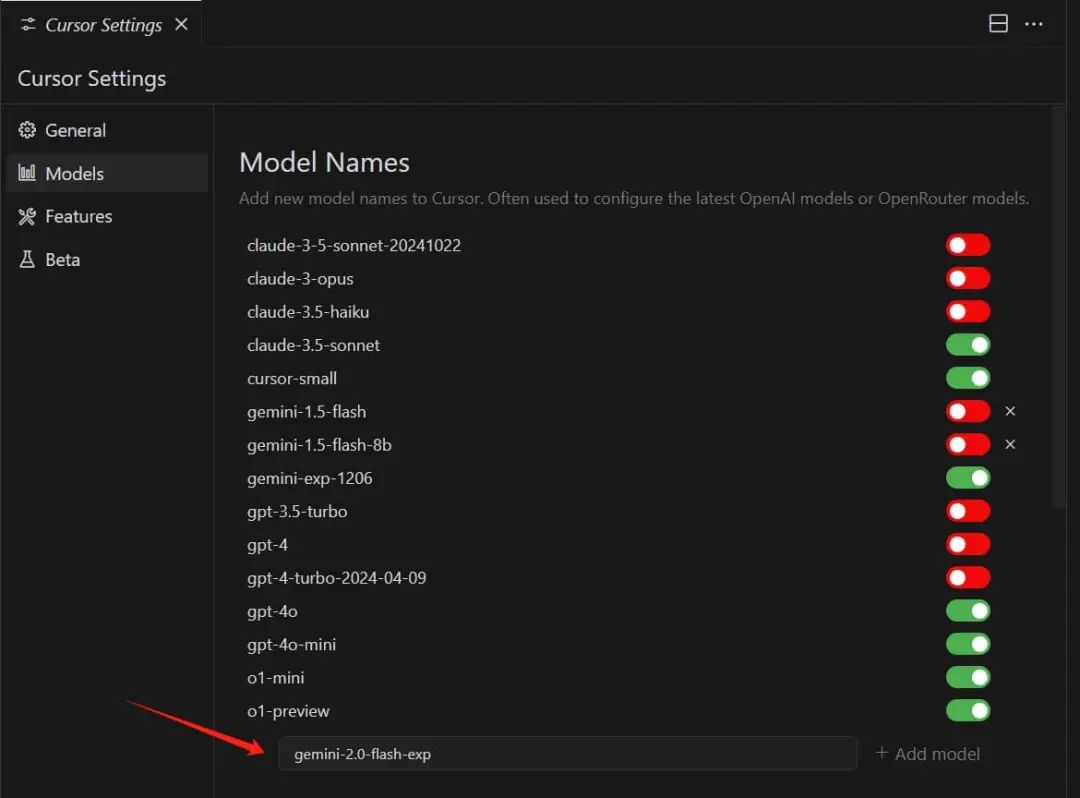Image resolution: width=1080 pixels, height=798 pixels.
Task: Turn off the o1-preview toggle
Action: [967, 711]
